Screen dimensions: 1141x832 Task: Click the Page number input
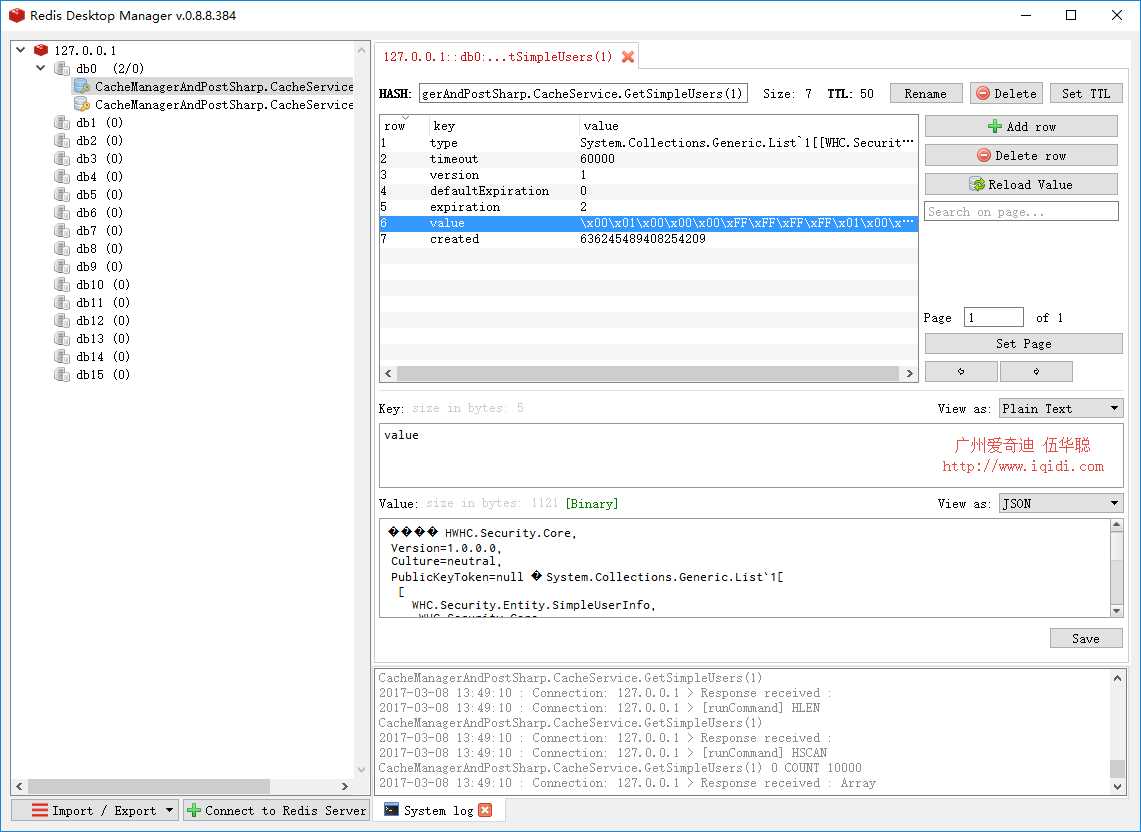(x=993, y=317)
